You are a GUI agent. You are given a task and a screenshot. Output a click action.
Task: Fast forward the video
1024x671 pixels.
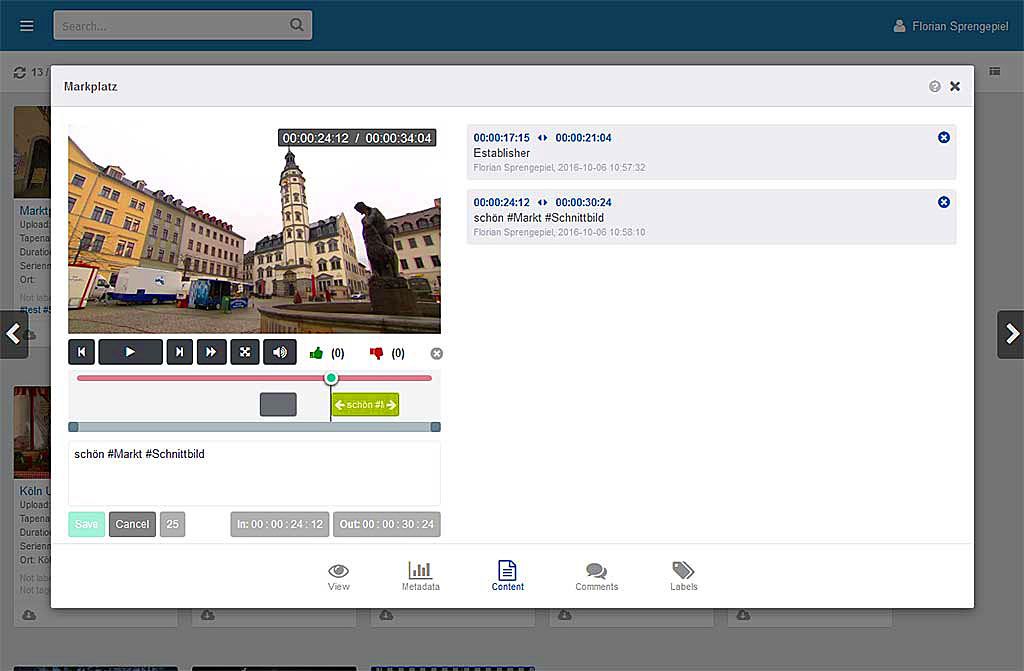pyautogui.click(x=211, y=352)
